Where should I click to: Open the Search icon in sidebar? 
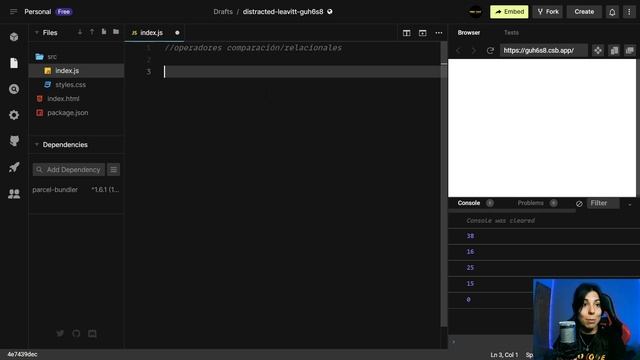(x=14, y=89)
